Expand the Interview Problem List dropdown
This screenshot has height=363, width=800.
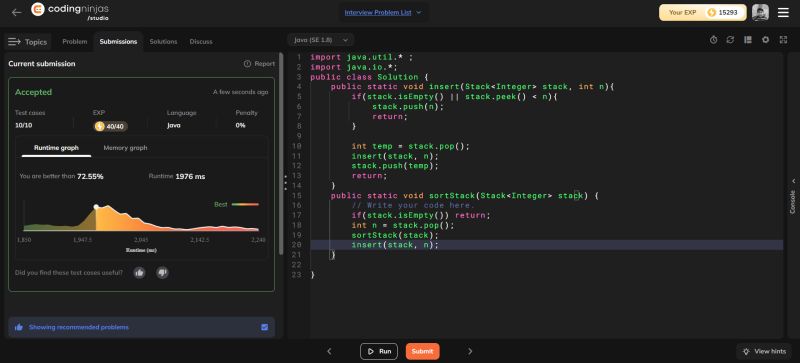(383, 12)
